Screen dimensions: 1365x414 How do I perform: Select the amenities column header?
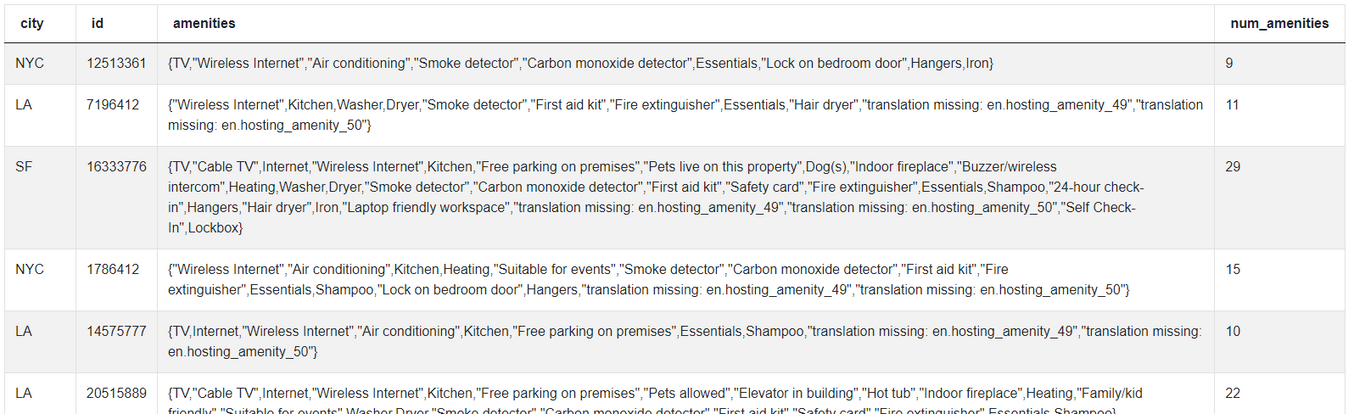click(x=204, y=23)
